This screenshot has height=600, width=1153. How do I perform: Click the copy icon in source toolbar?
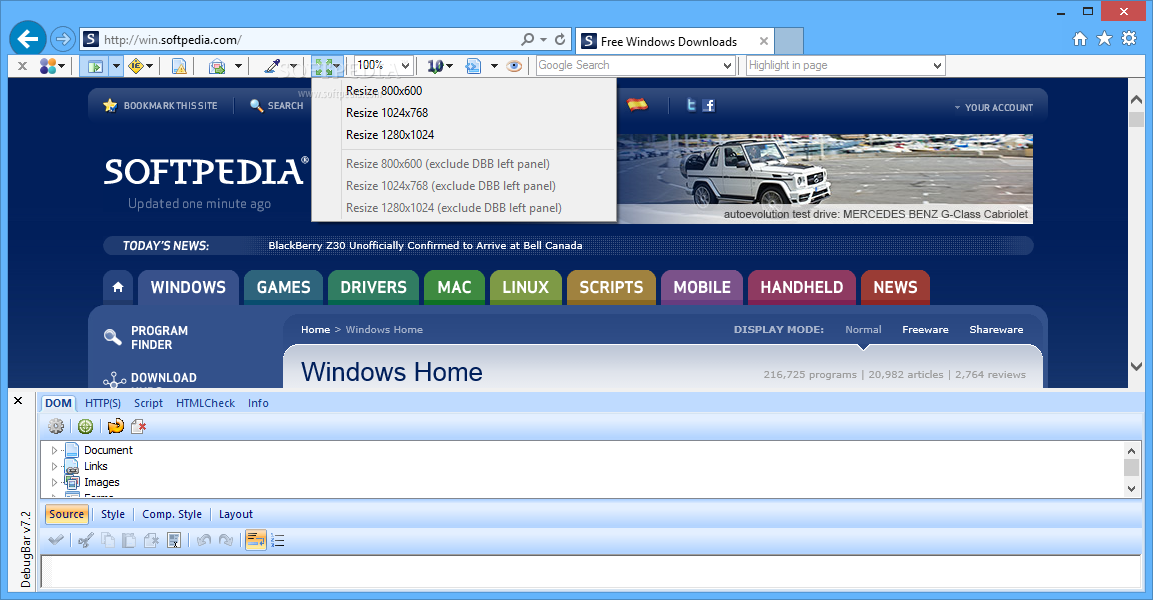[x=107, y=540]
